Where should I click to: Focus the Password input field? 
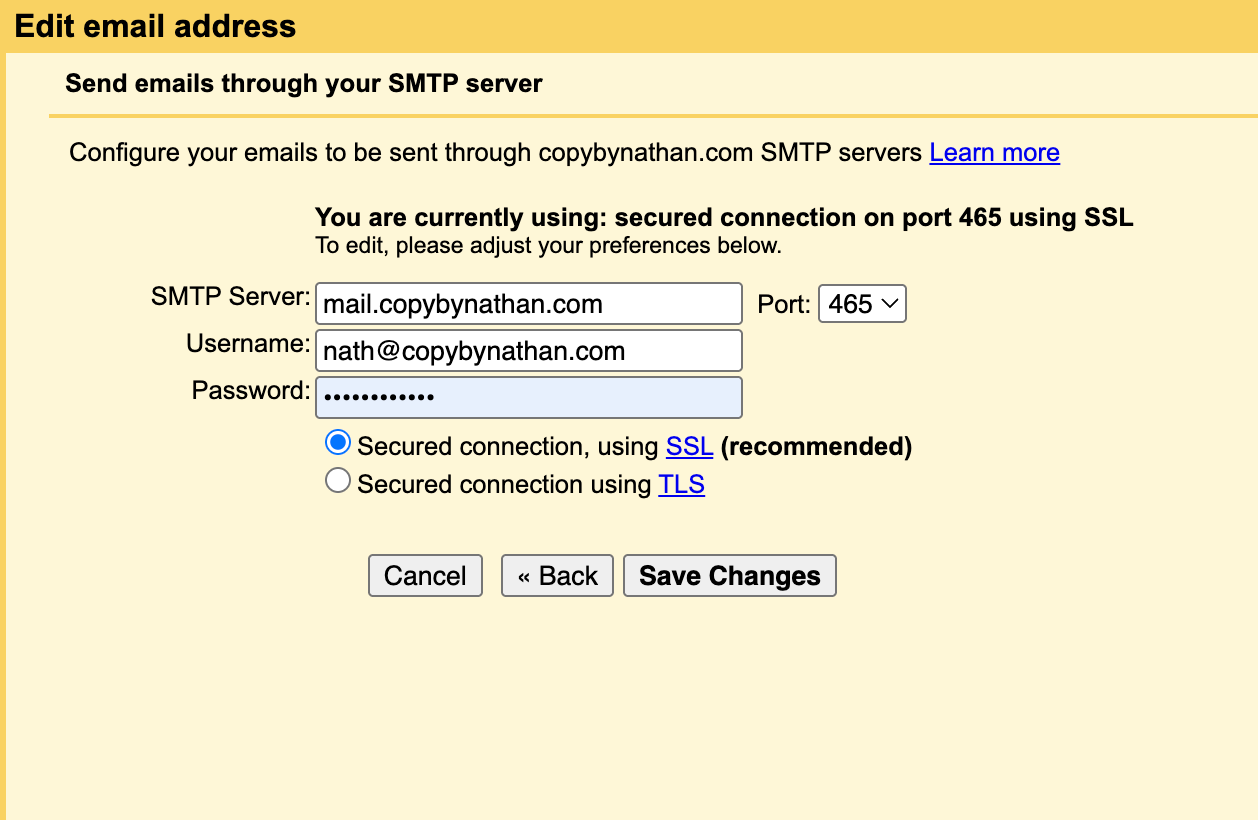pos(529,397)
